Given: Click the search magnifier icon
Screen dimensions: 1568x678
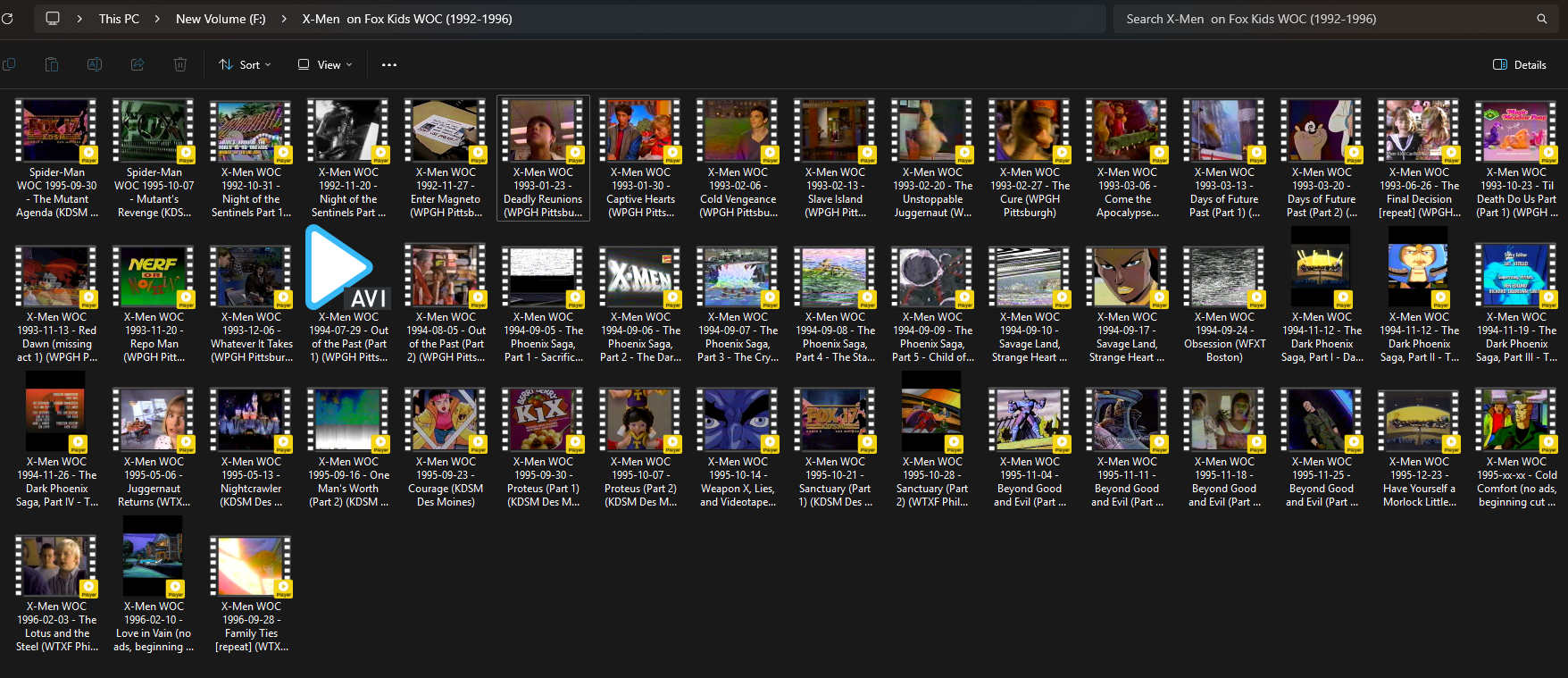Looking at the screenshot, I should (1541, 19).
